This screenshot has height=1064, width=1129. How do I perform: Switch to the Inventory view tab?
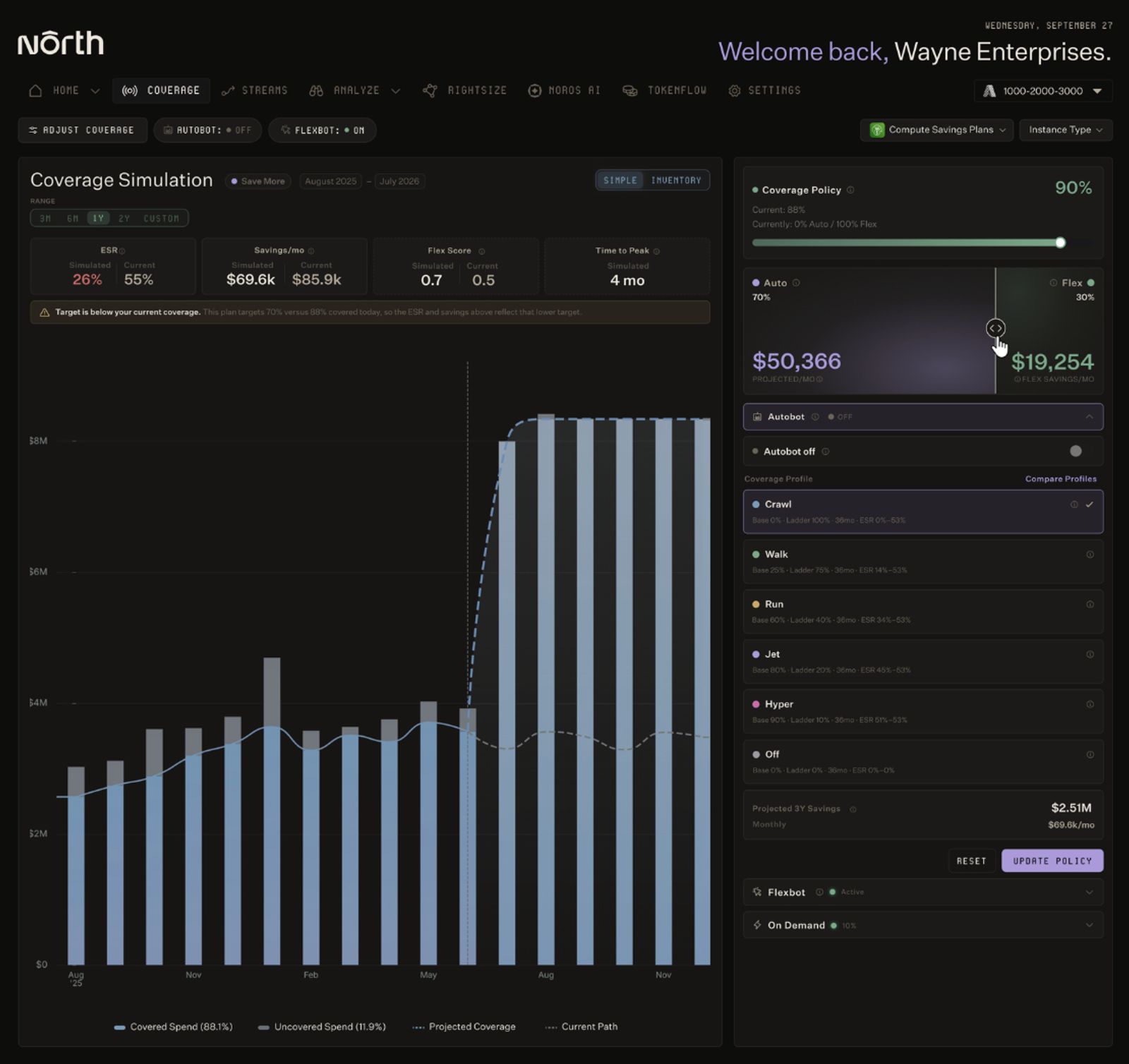point(676,180)
